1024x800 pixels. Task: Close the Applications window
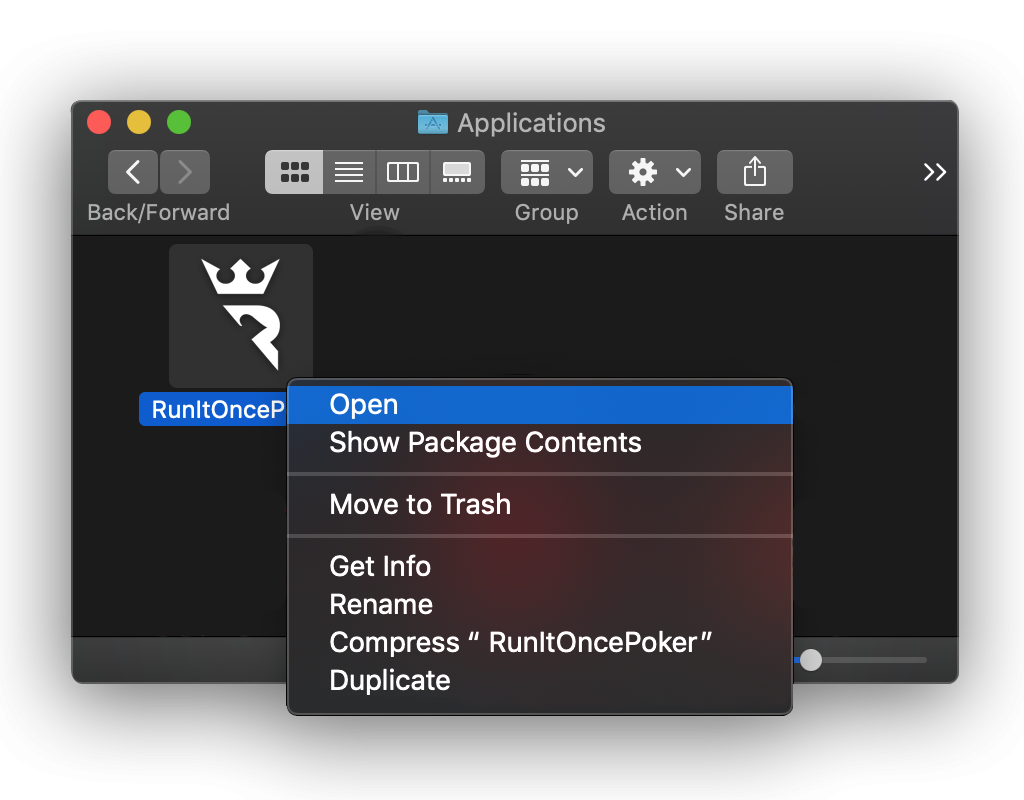pyautogui.click(x=99, y=122)
